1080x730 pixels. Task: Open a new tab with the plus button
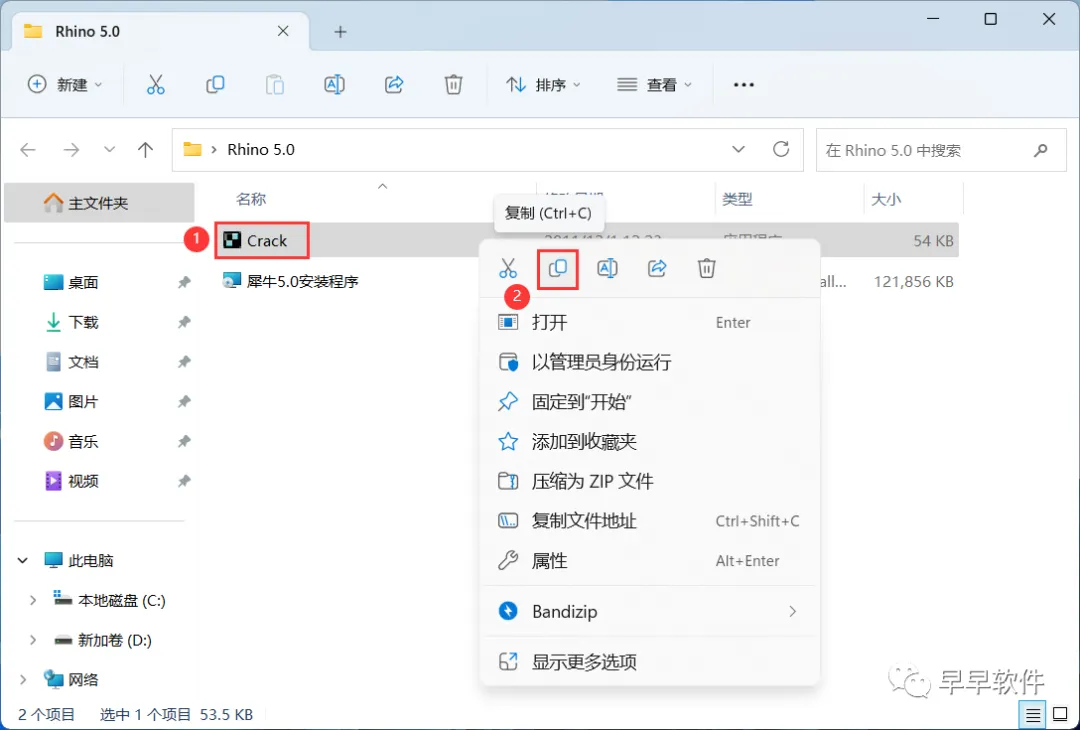[340, 32]
